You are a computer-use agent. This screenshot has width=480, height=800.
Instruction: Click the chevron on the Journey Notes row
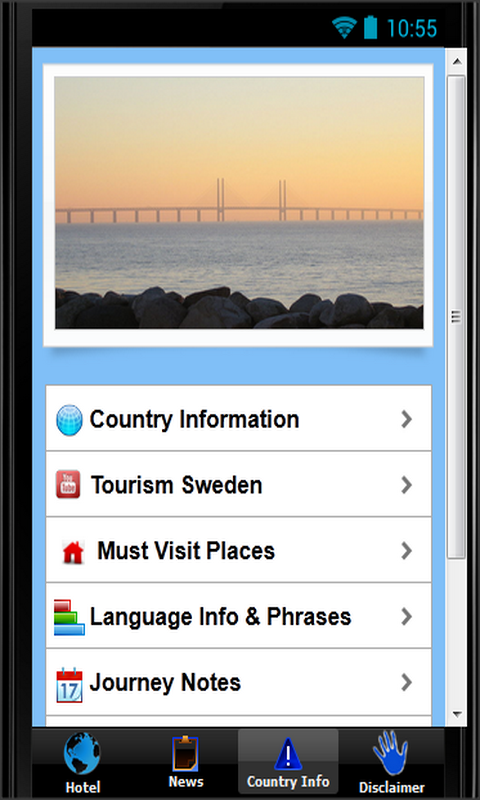[x=406, y=682]
